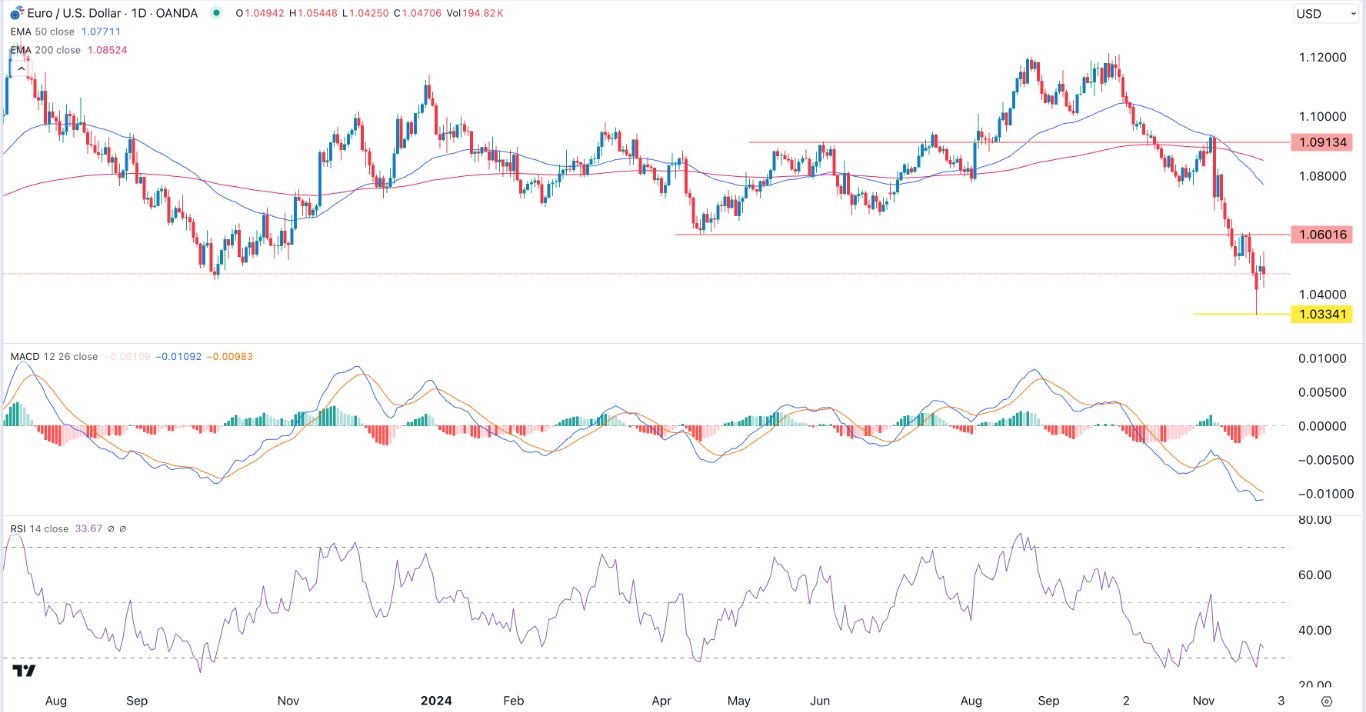
Task: Toggle visibility of the MACD 12 26 indicator
Action: (53, 356)
